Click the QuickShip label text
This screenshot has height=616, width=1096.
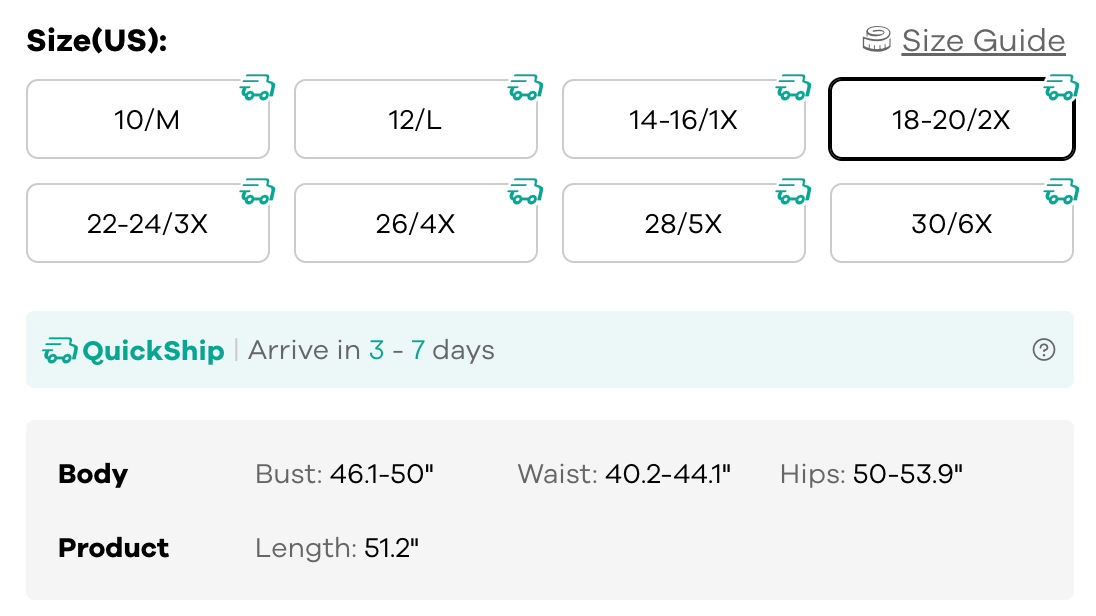(153, 351)
